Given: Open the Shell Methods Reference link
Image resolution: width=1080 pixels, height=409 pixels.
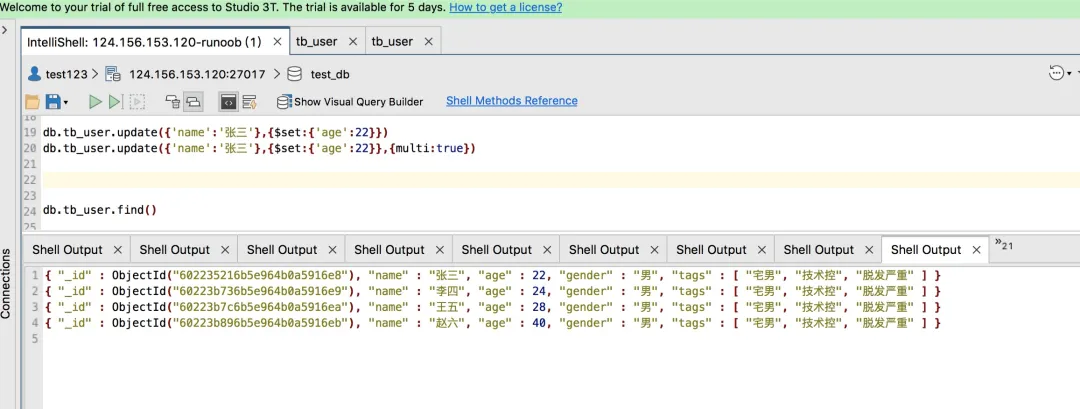Looking at the screenshot, I should tap(511, 101).
